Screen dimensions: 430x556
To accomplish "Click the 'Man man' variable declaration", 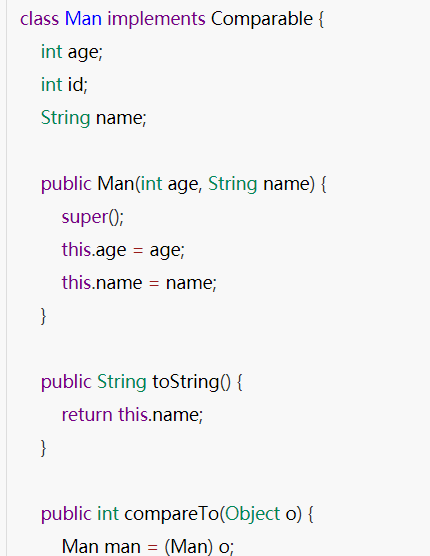I will pos(101,546).
